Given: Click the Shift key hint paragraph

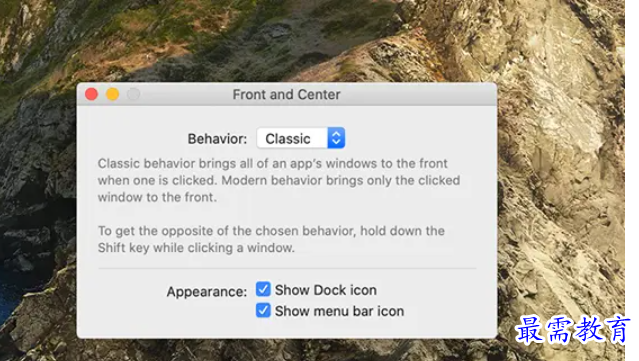Looking at the screenshot, I should [x=271, y=239].
